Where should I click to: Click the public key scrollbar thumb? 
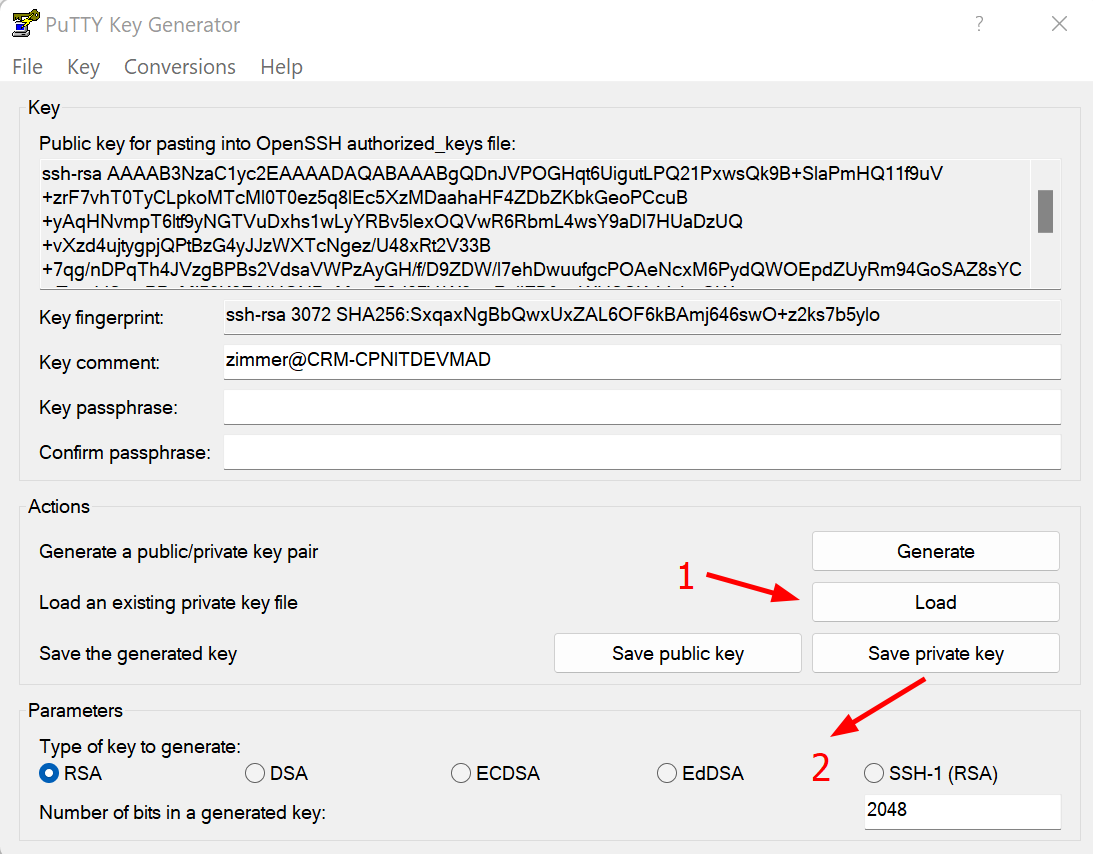point(1045,211)
